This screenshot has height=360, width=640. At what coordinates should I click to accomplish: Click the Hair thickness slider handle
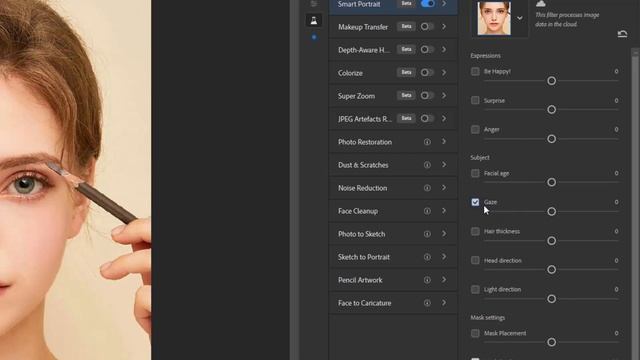[551, 241]
